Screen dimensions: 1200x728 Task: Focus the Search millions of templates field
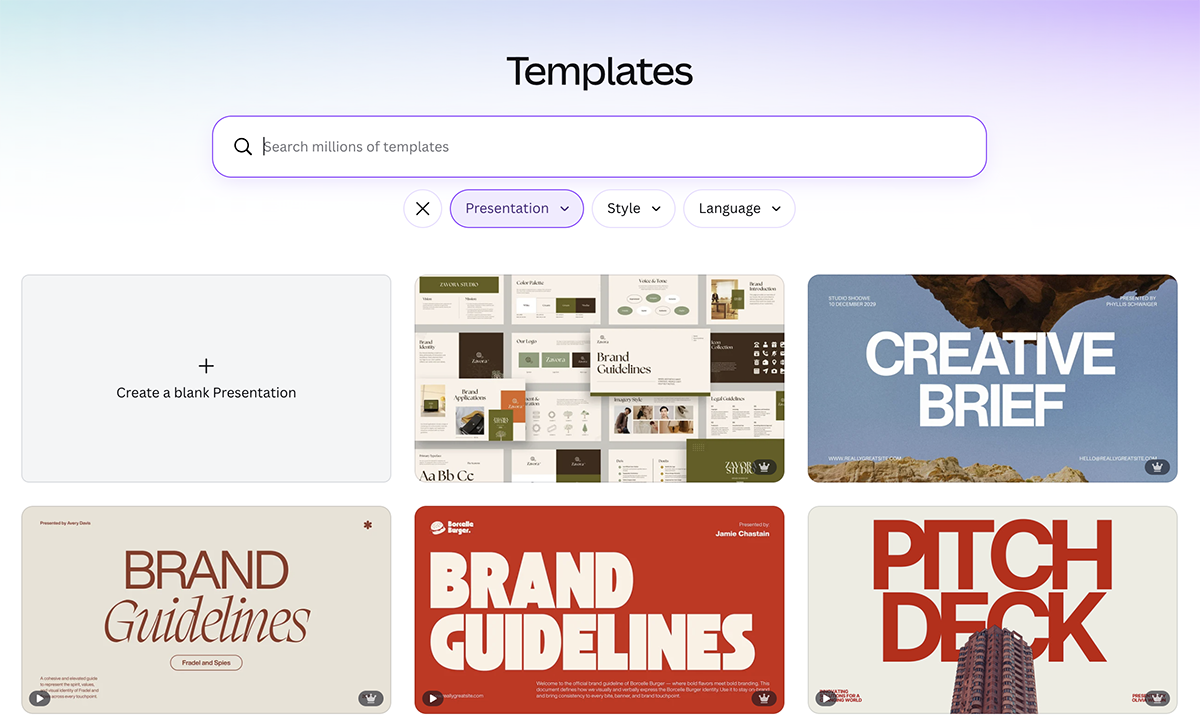point(599,147)
